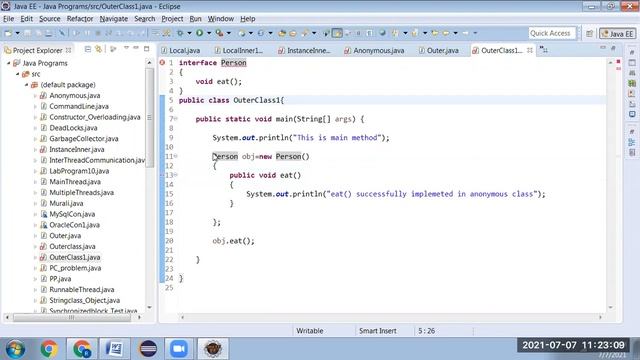Open the Source menu

pos(49,19)
